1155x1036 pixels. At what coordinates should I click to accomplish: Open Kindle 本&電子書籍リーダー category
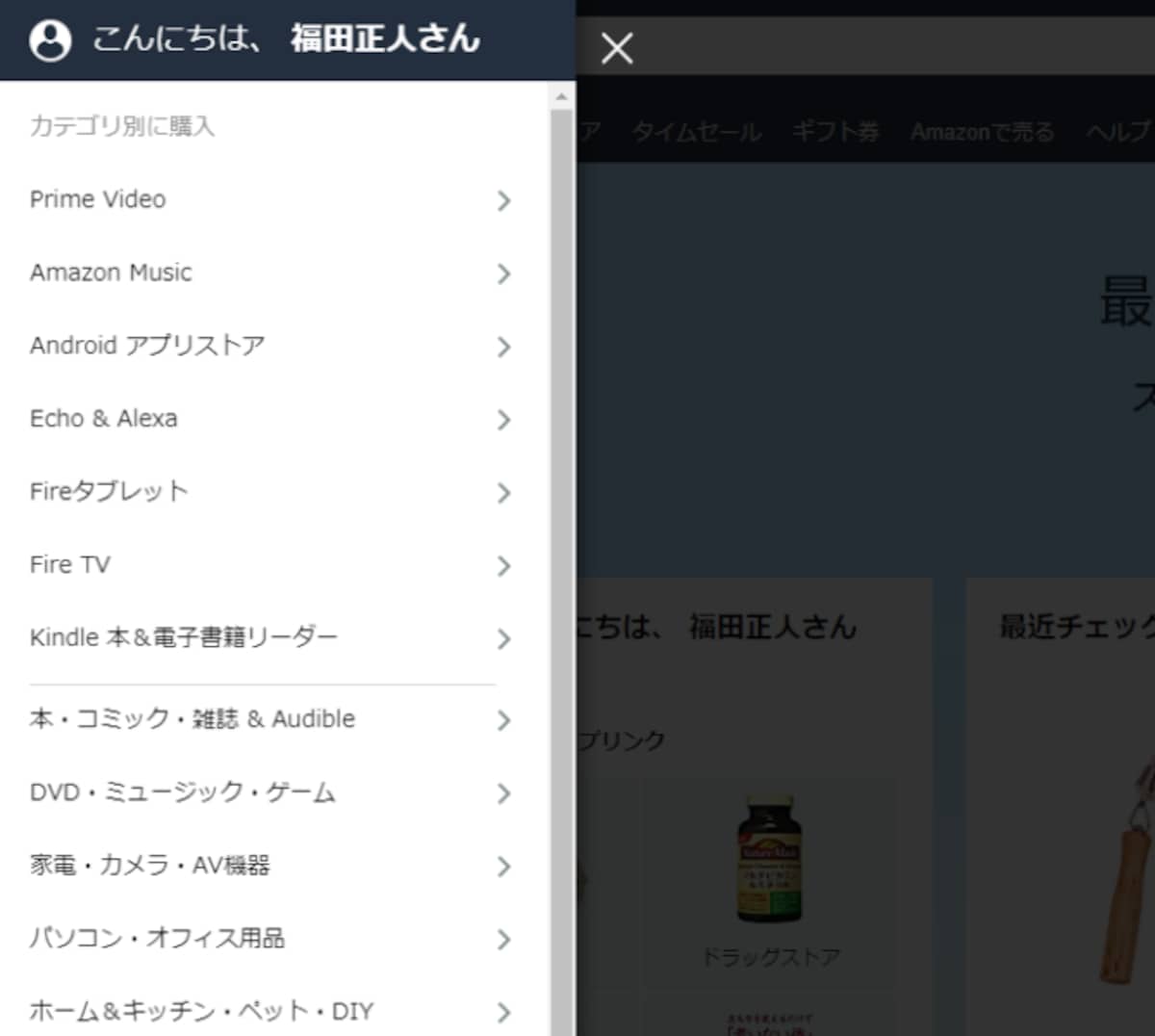(274, 638)
